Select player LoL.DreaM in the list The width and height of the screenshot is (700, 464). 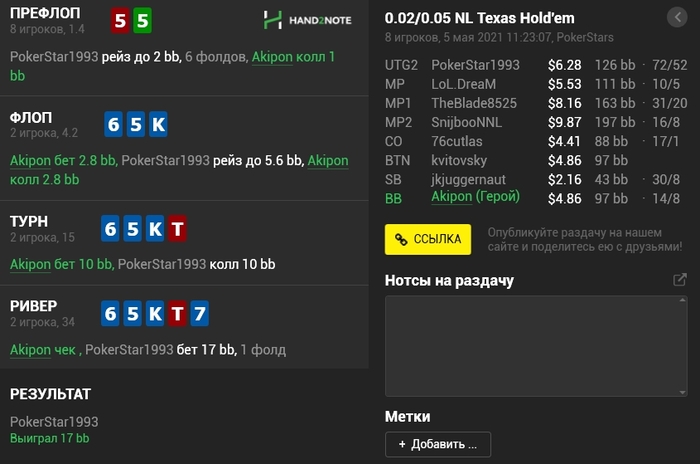point(463,84)
